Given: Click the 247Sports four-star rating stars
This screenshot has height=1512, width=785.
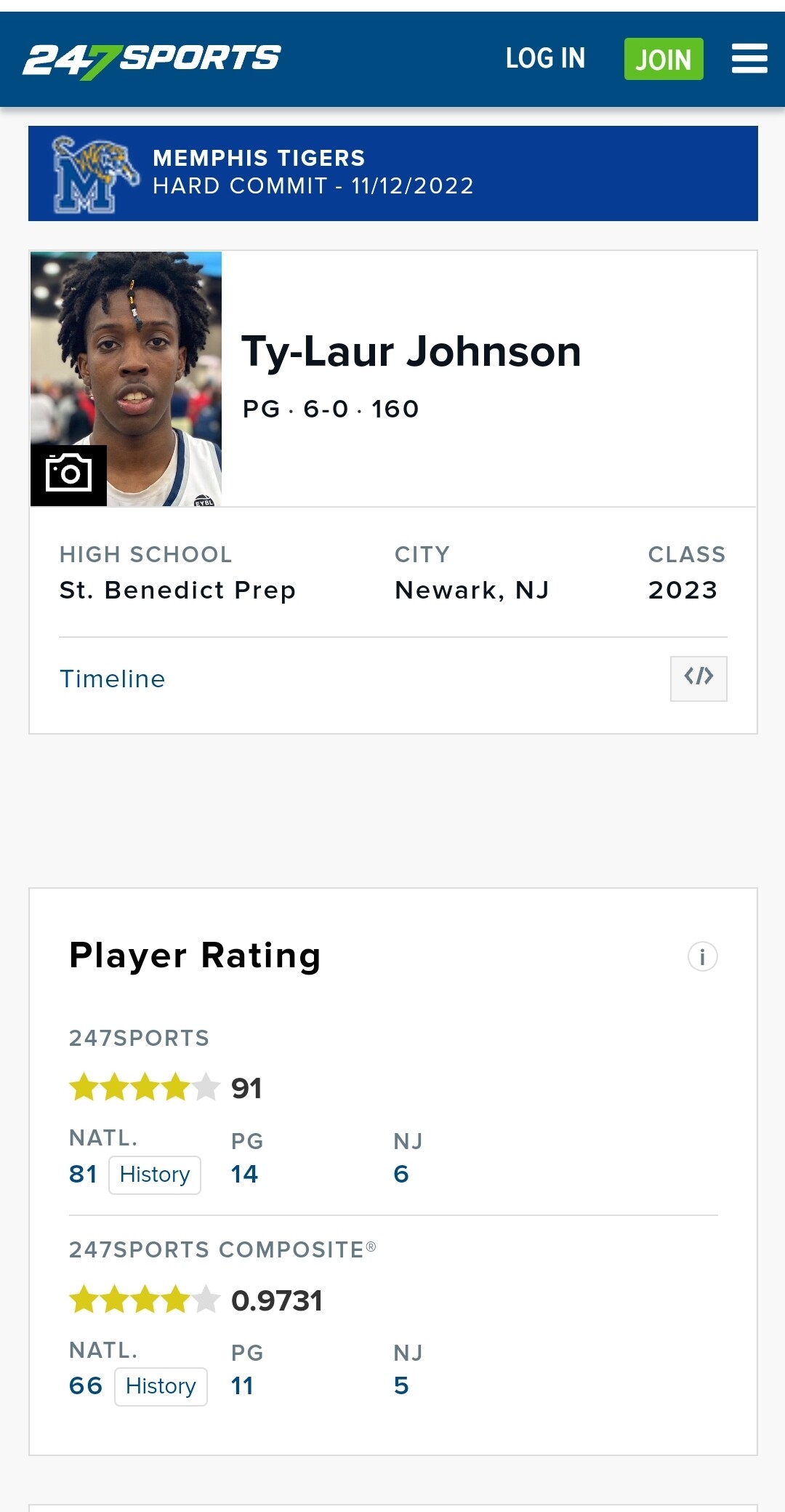Looking at the screenshot, I should 144,1088.
